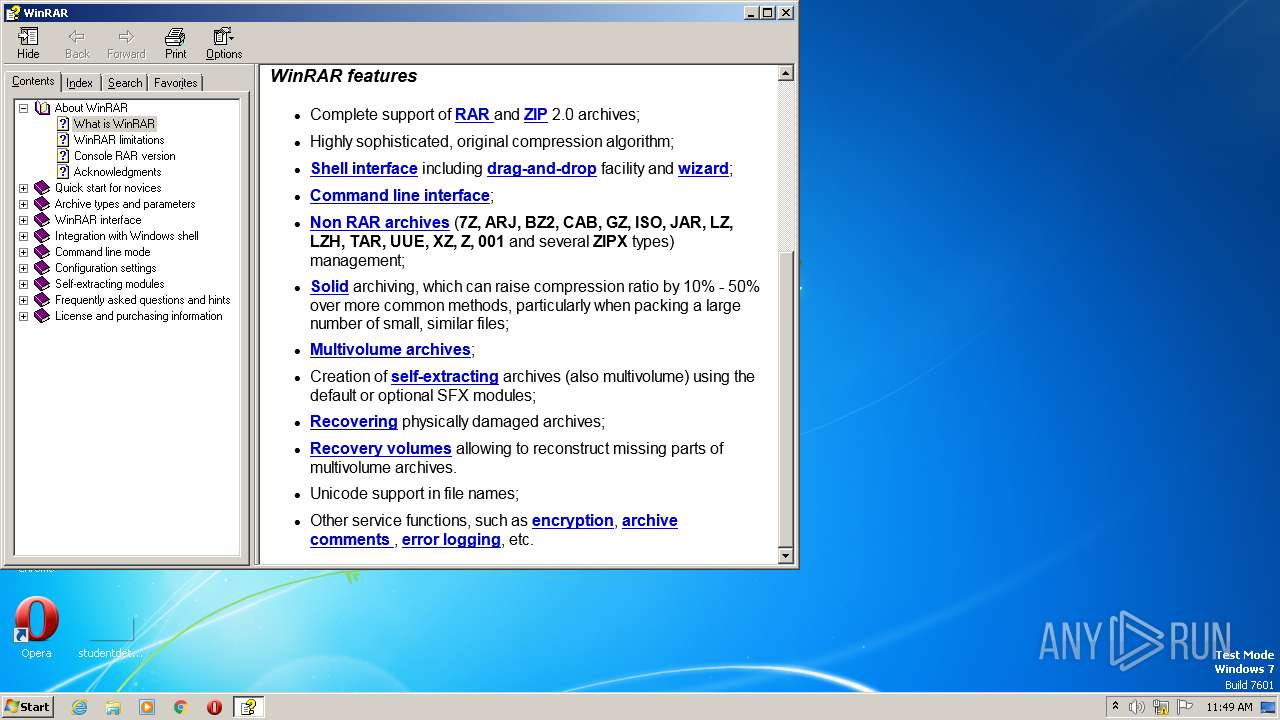Open the volume speaker tray icon

(x=1136, y=707)
